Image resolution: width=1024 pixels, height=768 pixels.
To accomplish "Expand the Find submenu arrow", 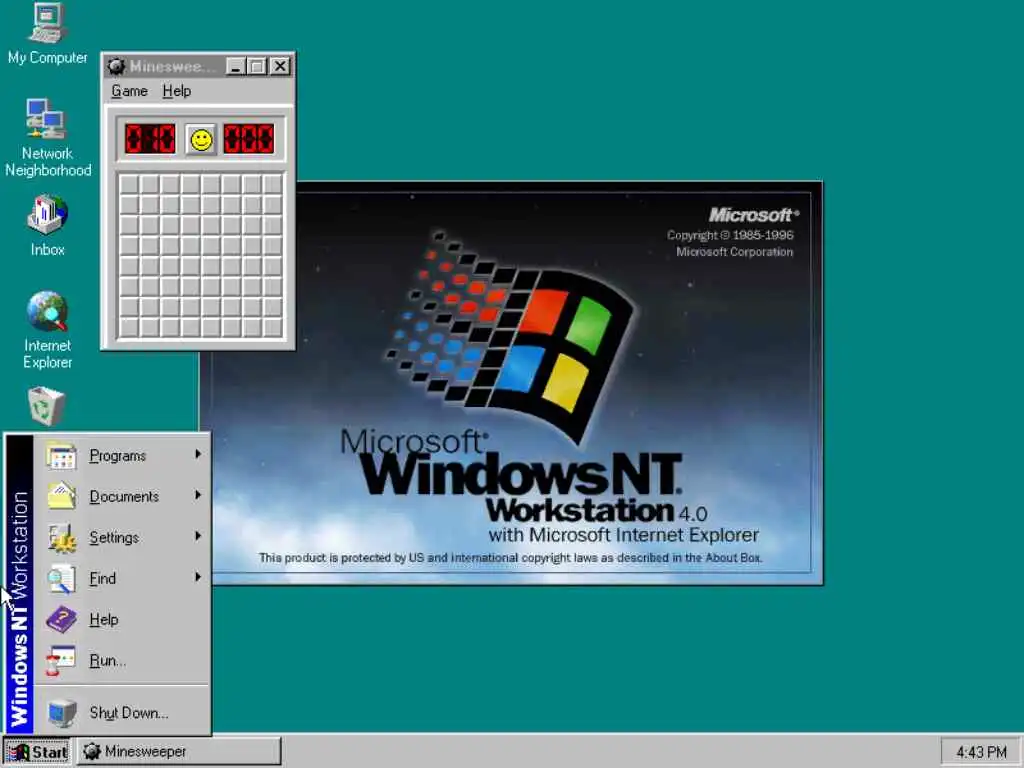I will (198, 577).
